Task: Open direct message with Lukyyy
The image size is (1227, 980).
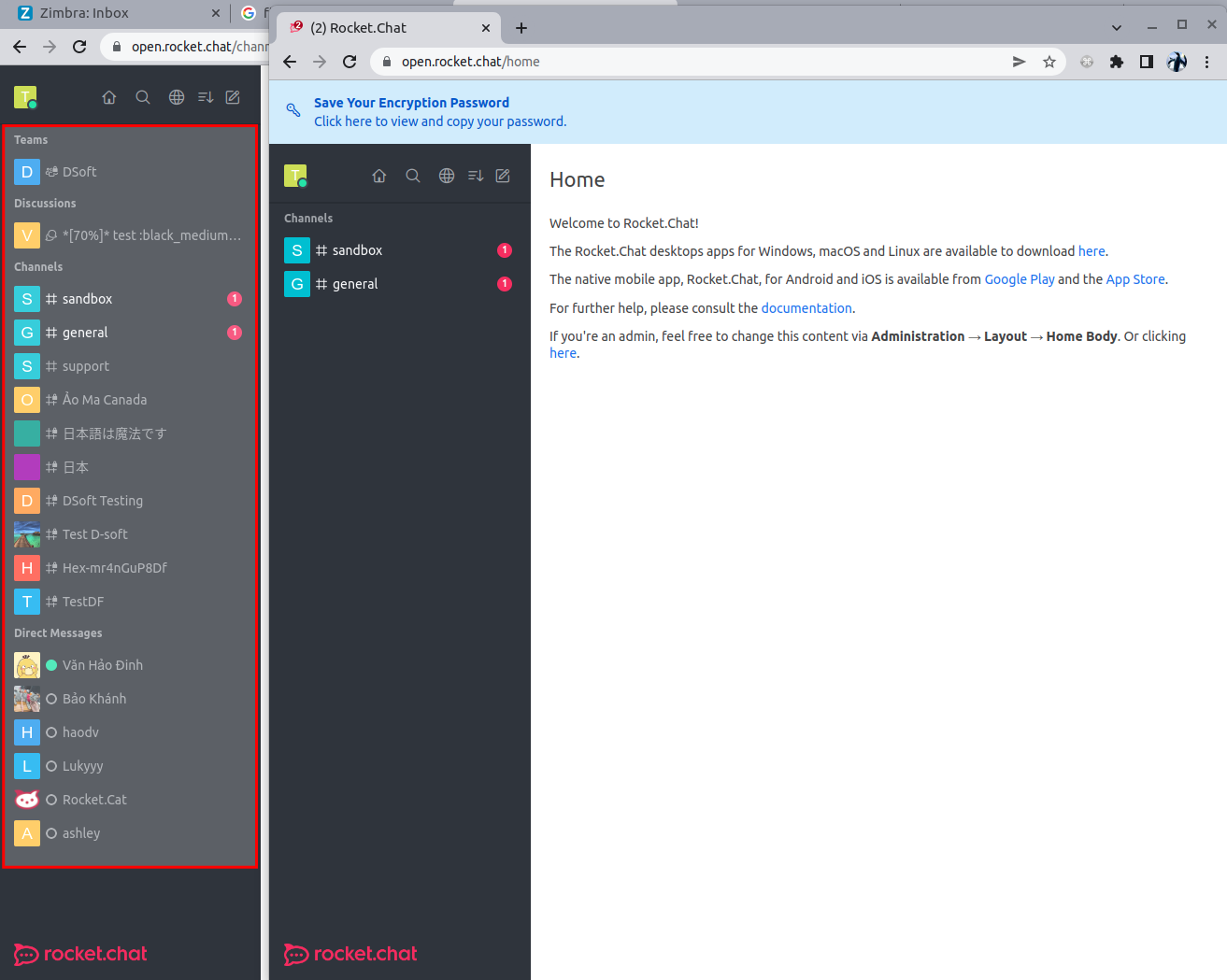Action: click(x=130, y=766)
